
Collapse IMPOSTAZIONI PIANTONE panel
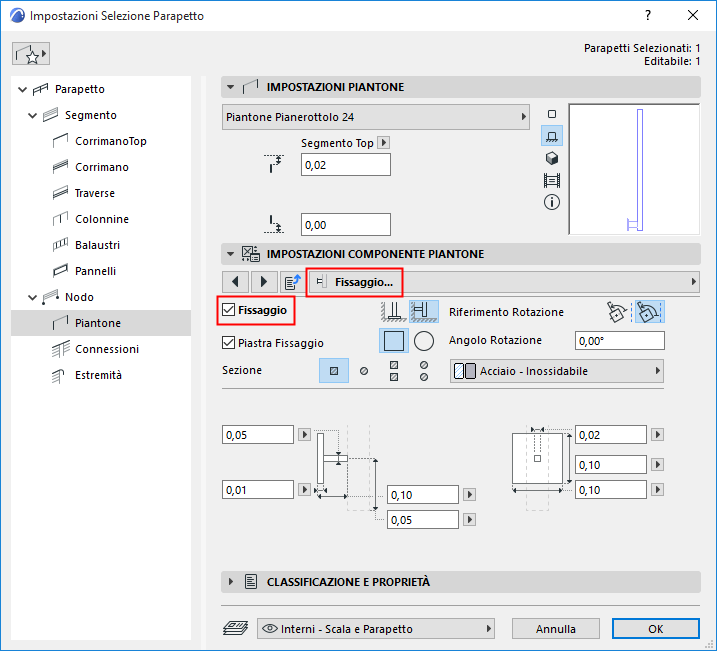pyautogui.click(x=230, y=87)
